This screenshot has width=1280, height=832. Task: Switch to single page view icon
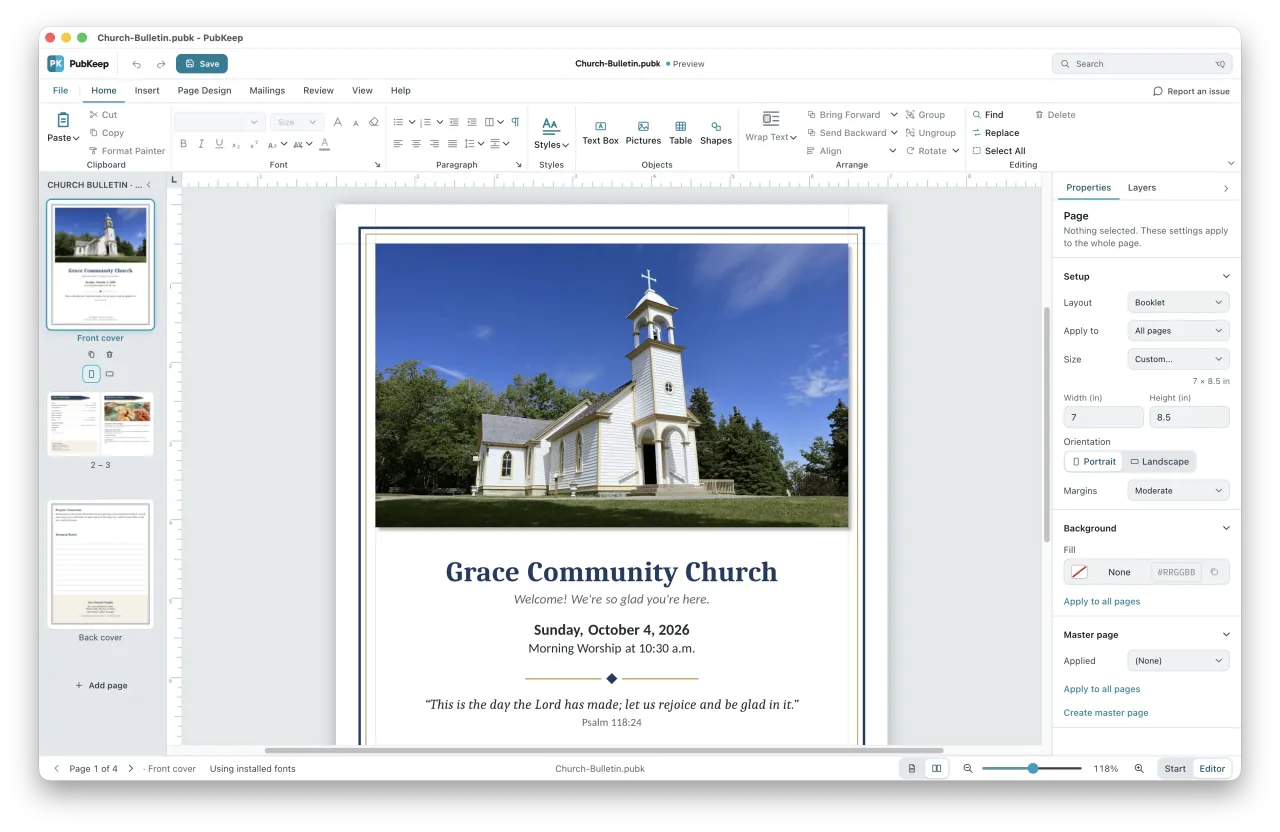912,768
